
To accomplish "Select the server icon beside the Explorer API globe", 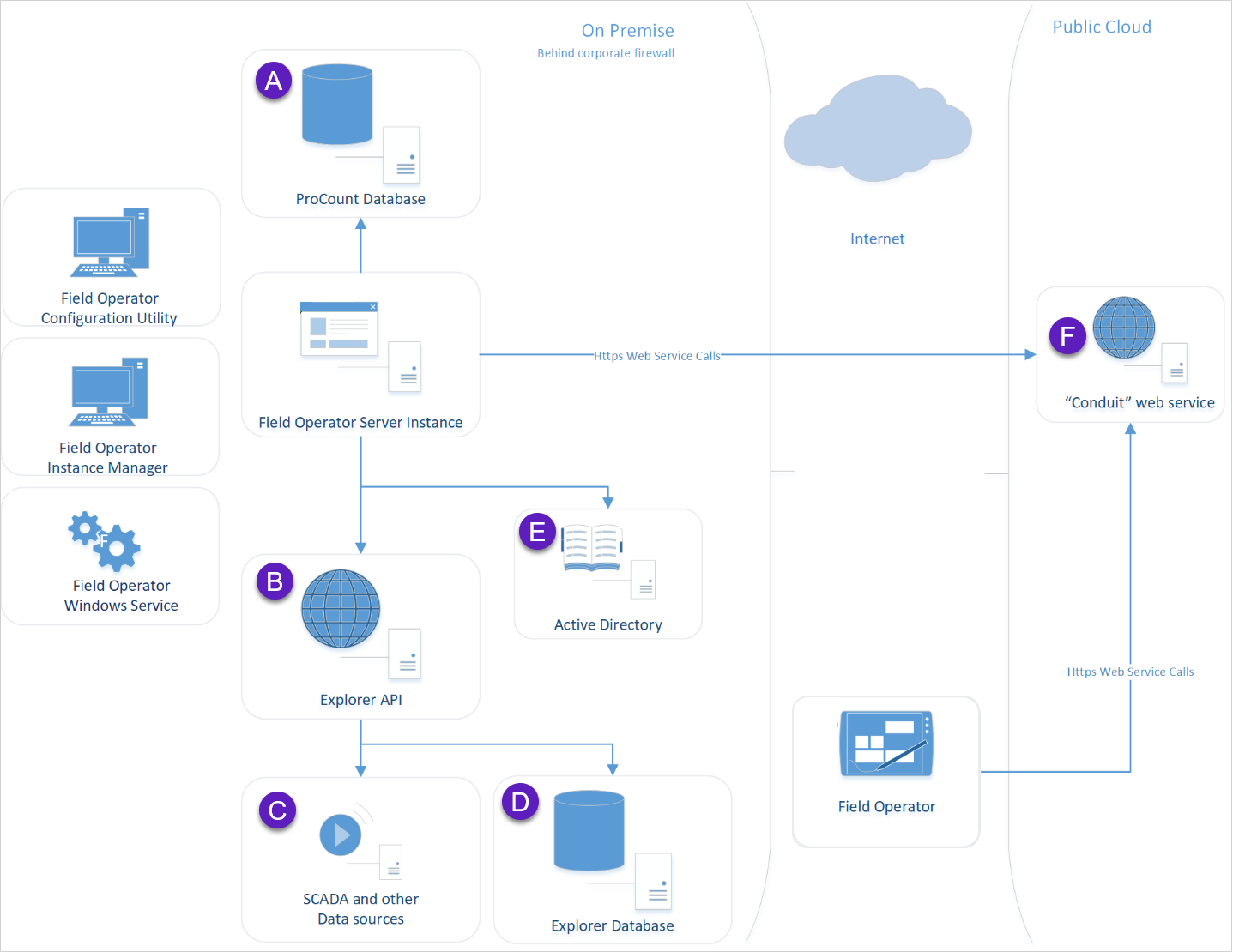I will [x=405, y=654].
